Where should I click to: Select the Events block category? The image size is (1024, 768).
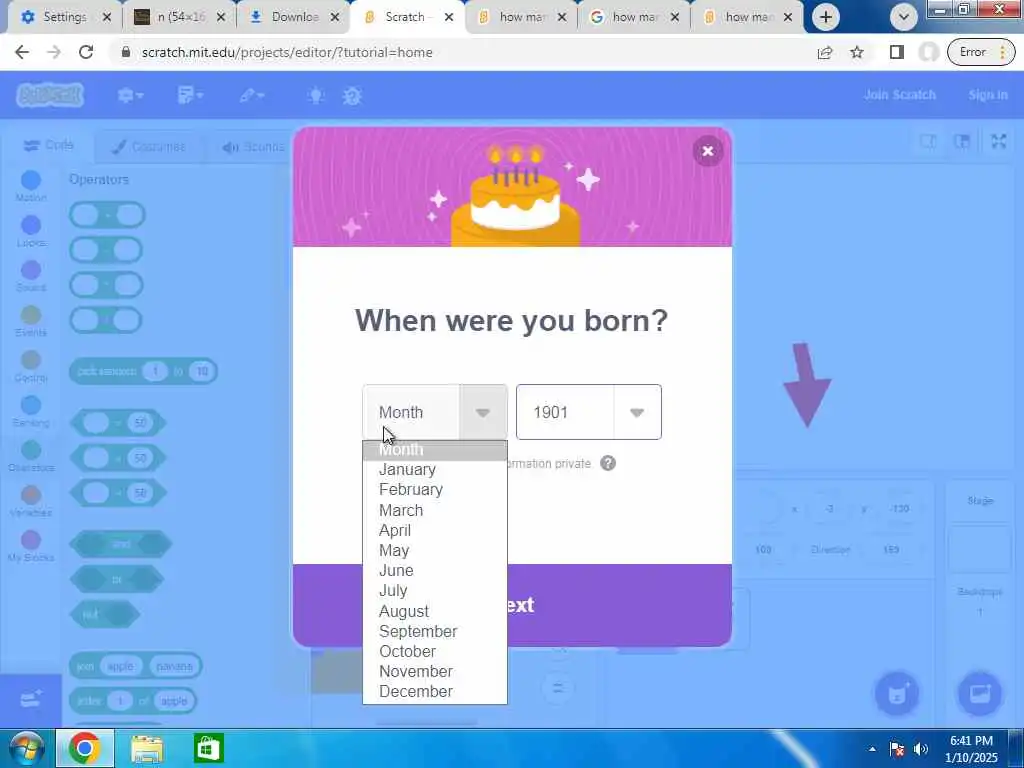(x=31, y=321)
